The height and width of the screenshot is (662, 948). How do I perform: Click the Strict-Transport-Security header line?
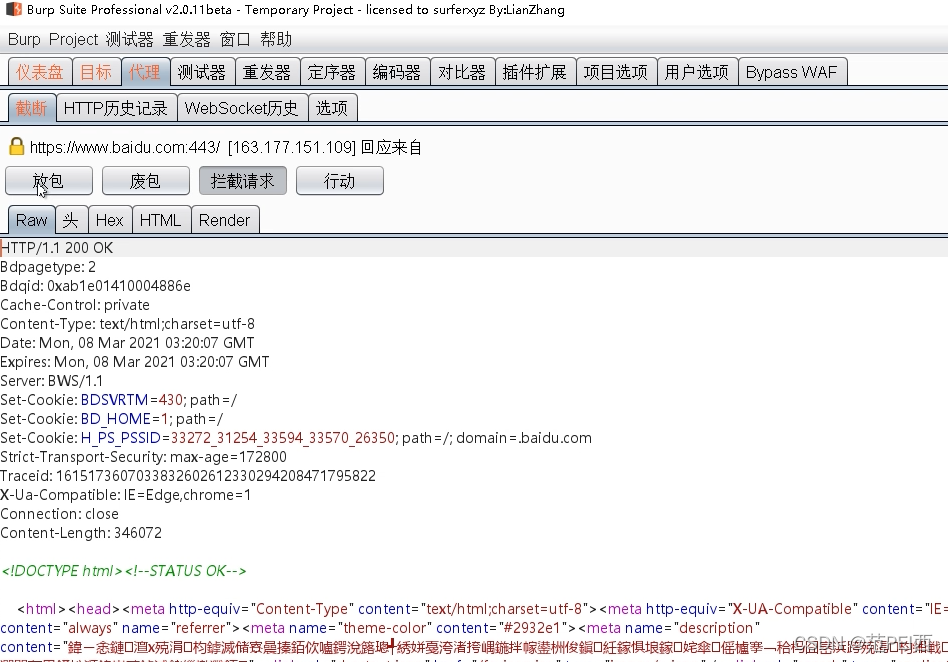click(x=143, y=456)
